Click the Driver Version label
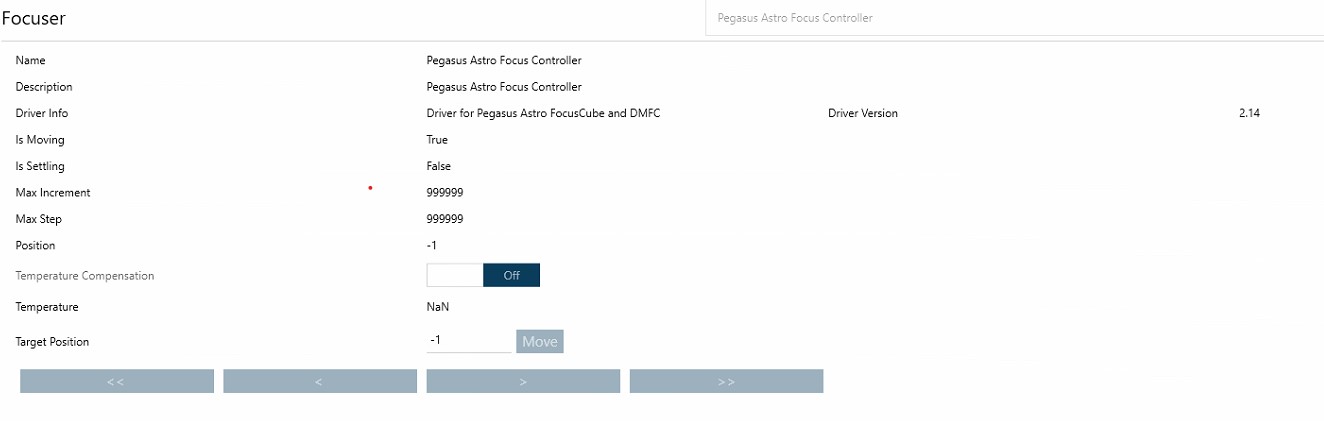1324x421 pixels. tap(863, 113)
